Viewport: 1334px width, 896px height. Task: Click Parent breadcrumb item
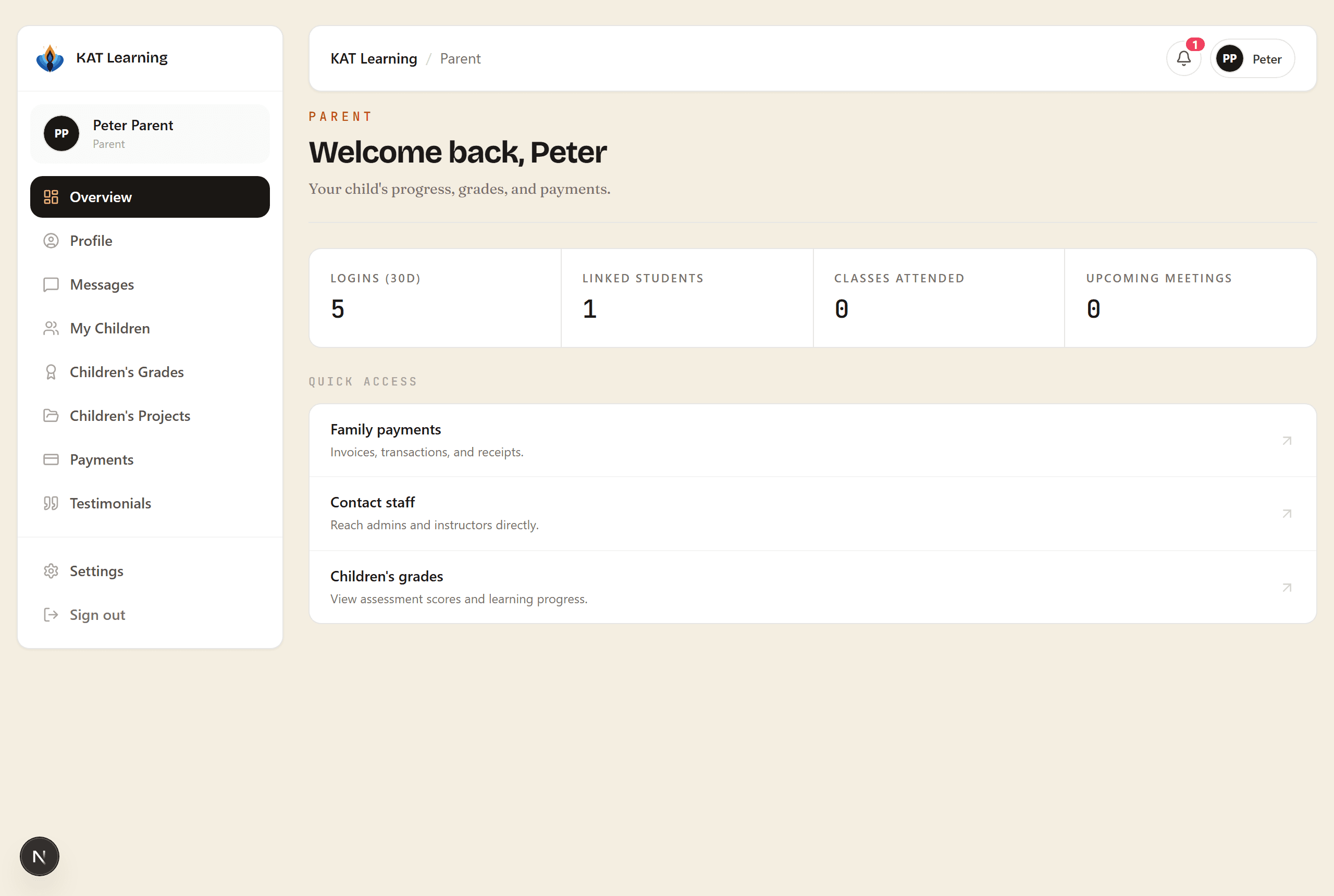tap(460, 58)
